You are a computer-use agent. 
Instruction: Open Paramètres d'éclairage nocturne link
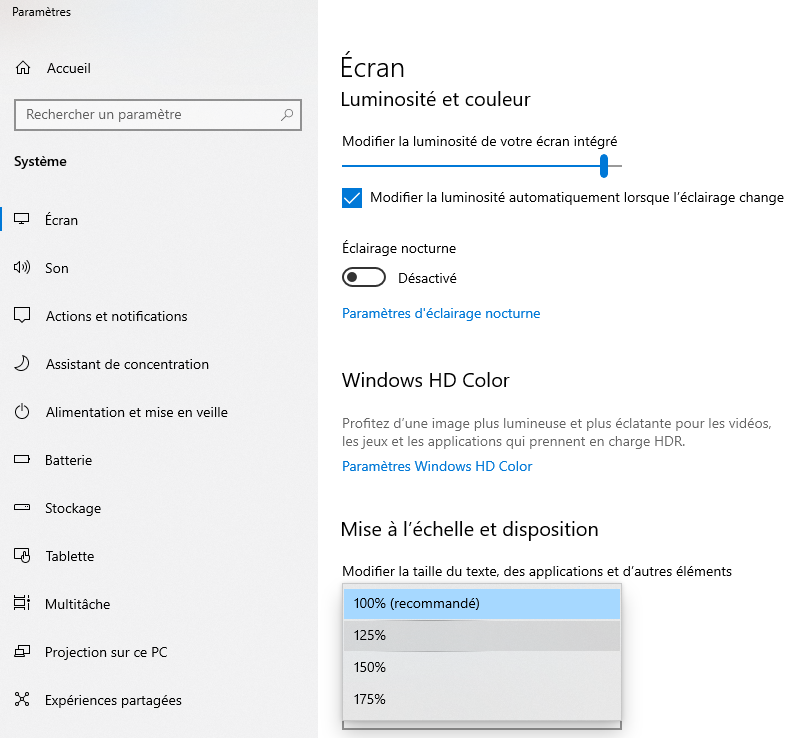coord(440,314)
